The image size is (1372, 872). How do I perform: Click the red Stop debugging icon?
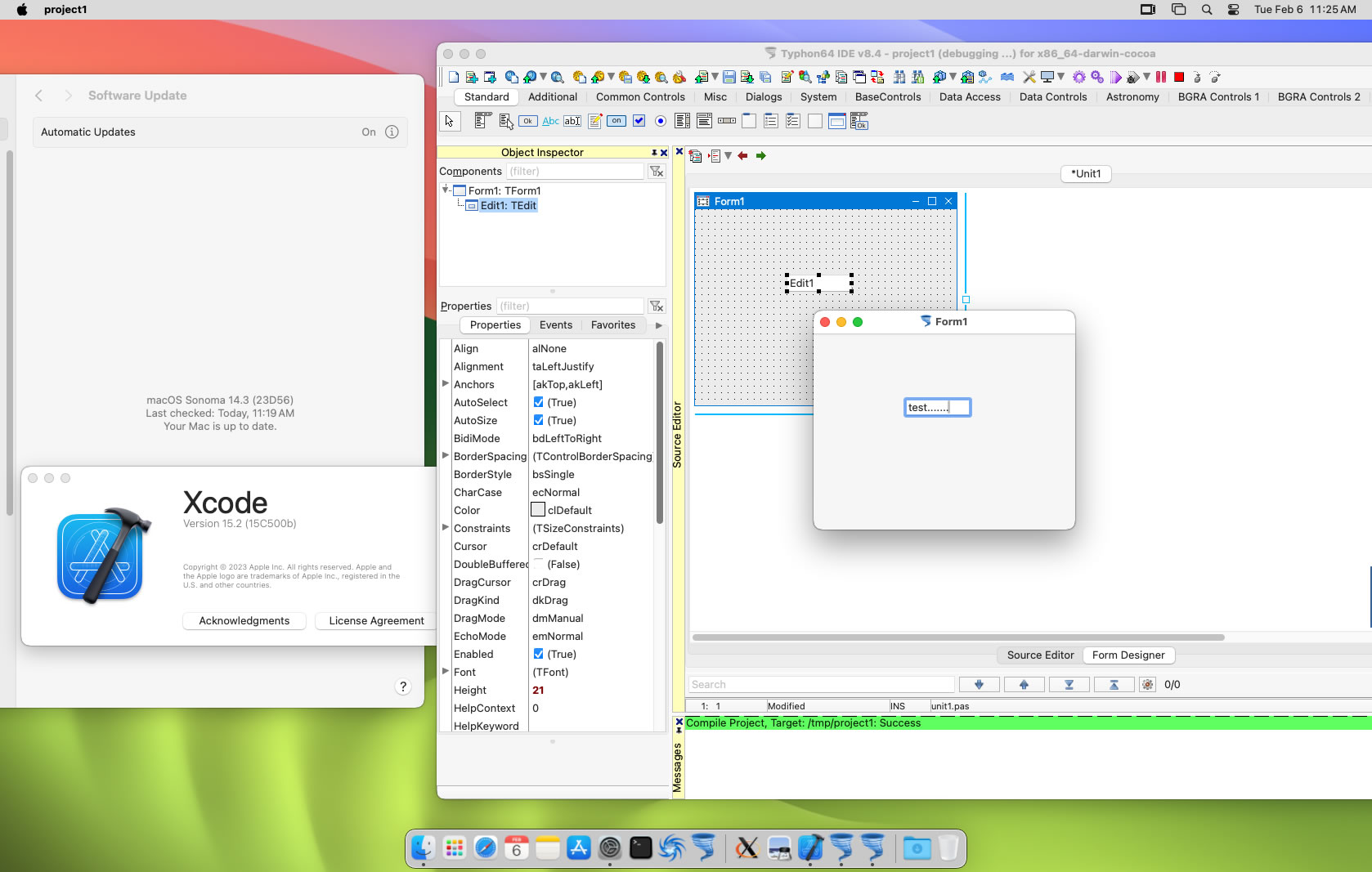tap(1179, 77)
